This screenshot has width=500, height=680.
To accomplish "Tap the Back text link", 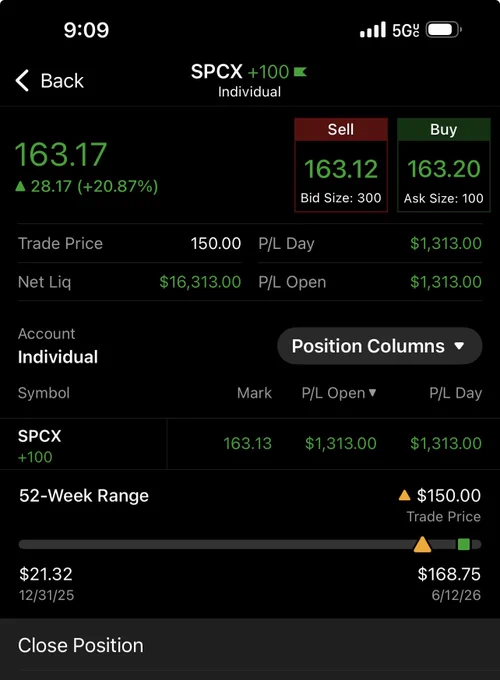I will click(x=62, y=81).
